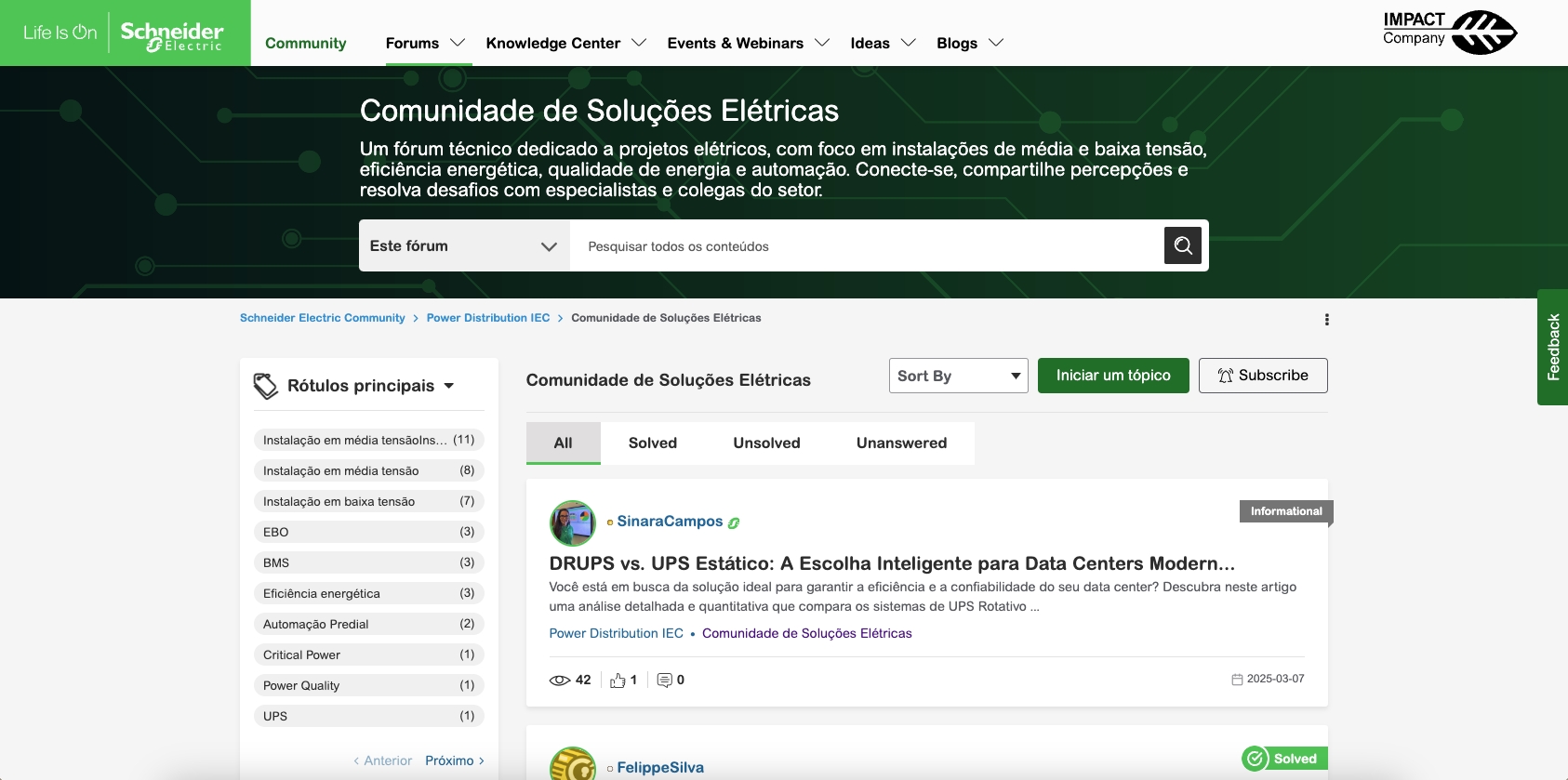Click the search input field
Image resolution: width=1568 pixels, height=780 pixels.
click(865, 246)
